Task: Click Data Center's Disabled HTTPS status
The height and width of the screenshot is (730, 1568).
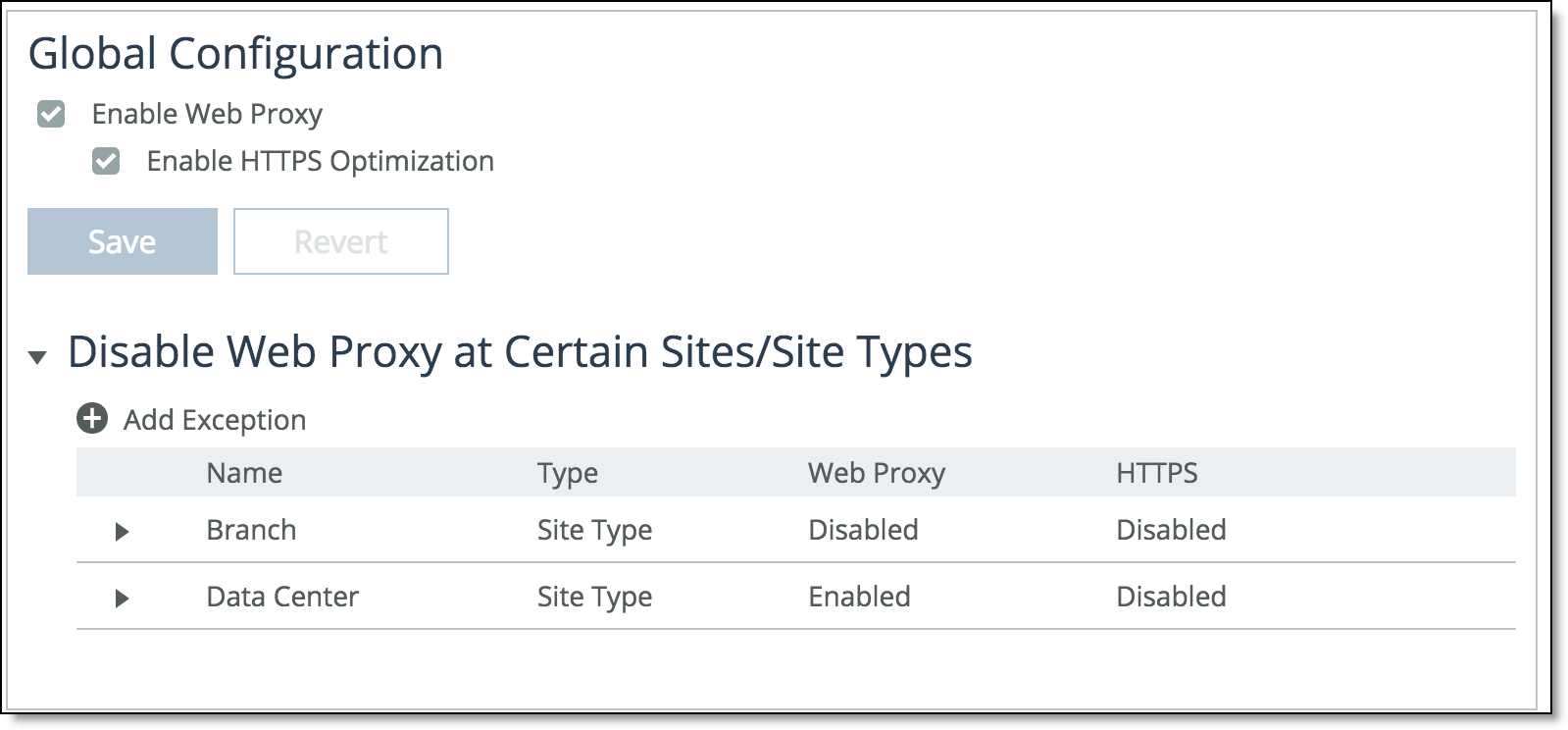Action: click(x=1171, y=597)
